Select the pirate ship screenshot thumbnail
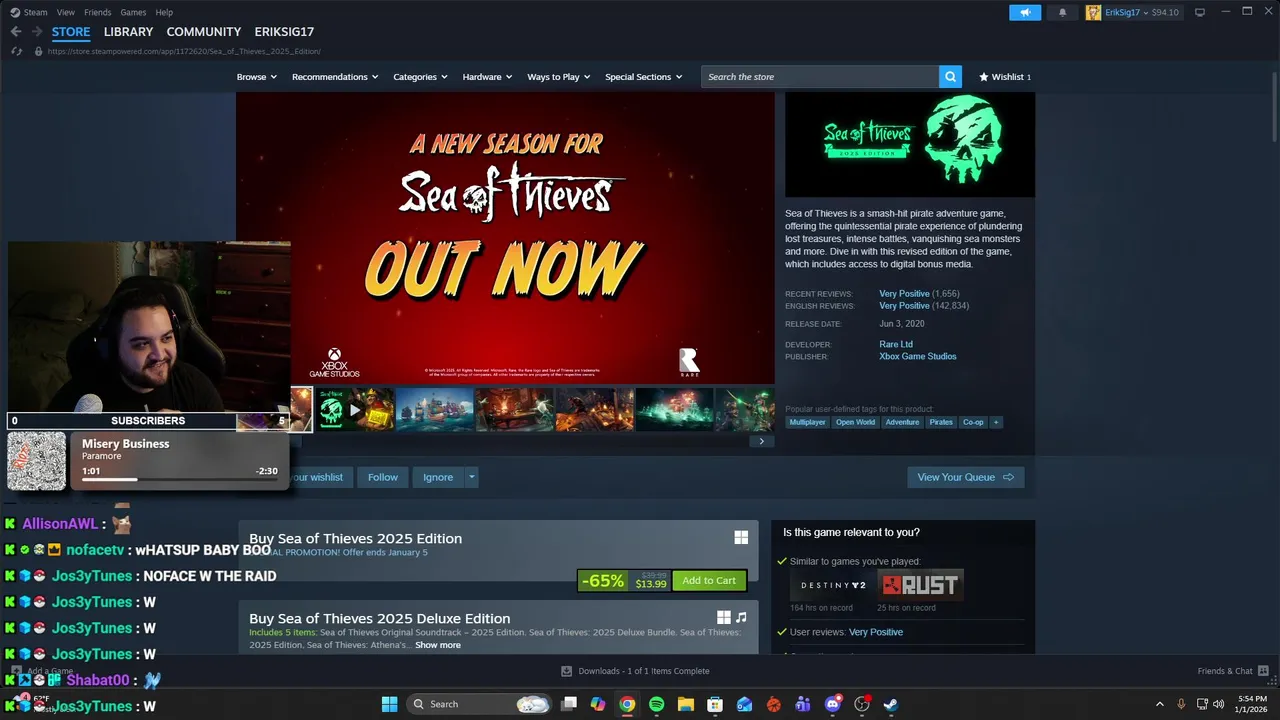 pyautogui.click(x=435, y=410)
